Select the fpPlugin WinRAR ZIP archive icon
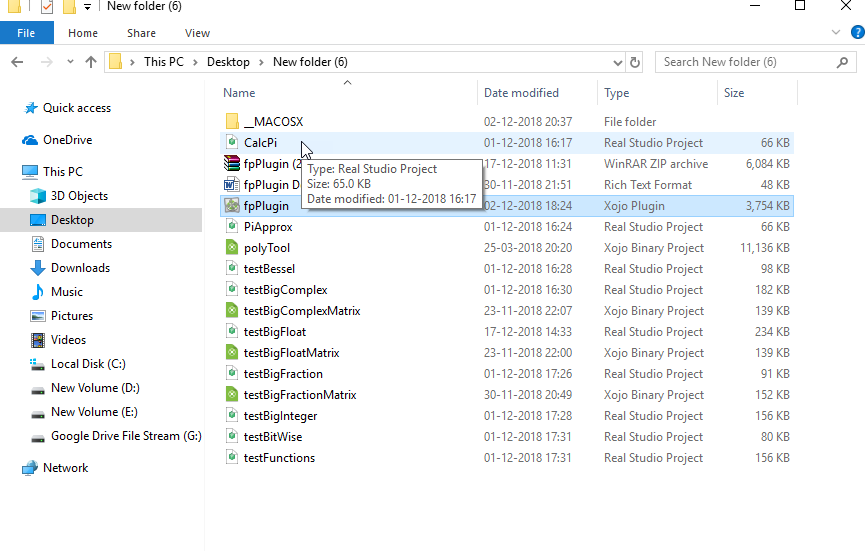 point(232,163)
